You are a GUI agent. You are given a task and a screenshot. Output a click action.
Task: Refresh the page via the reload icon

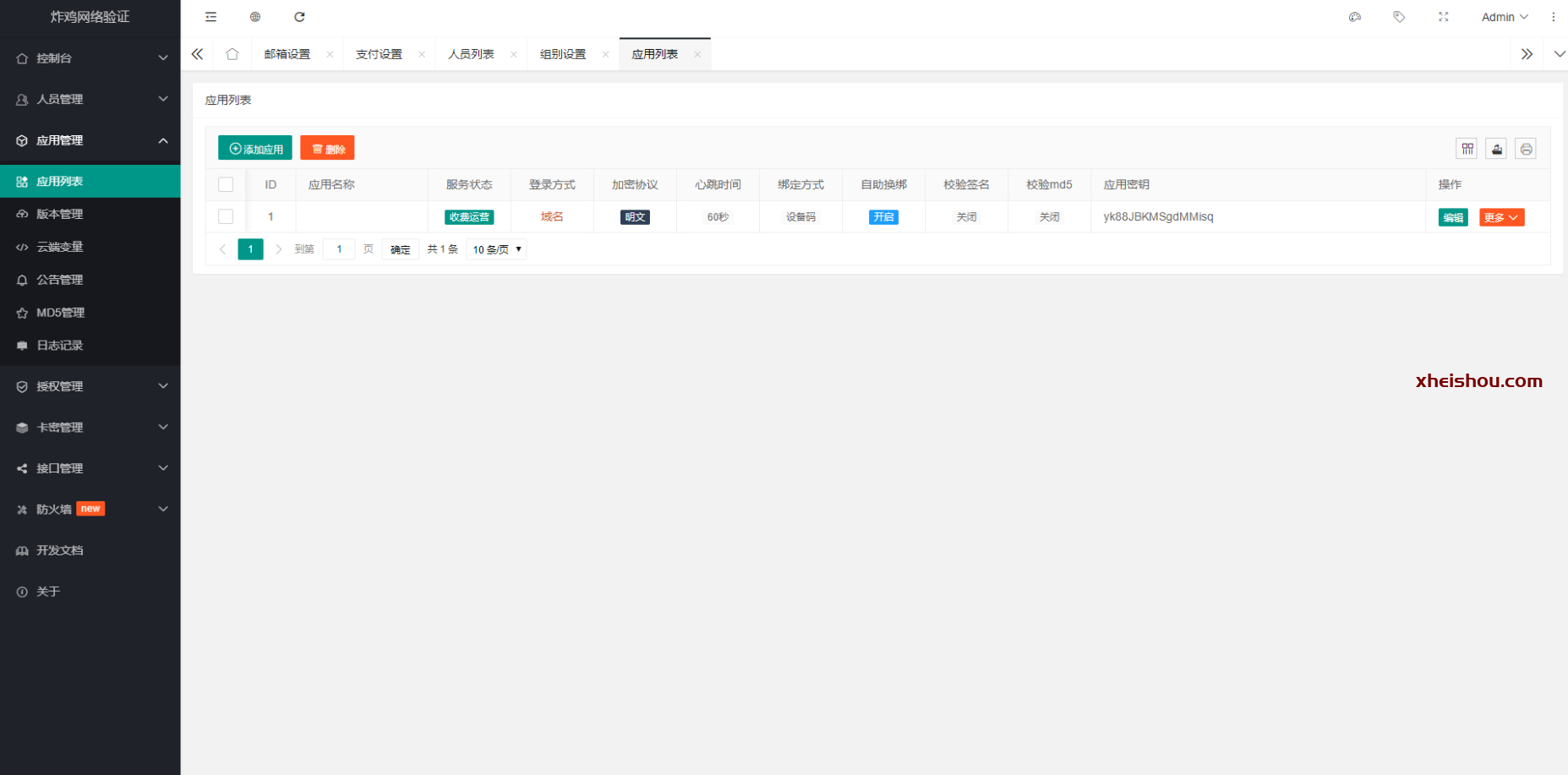(299, 17)
